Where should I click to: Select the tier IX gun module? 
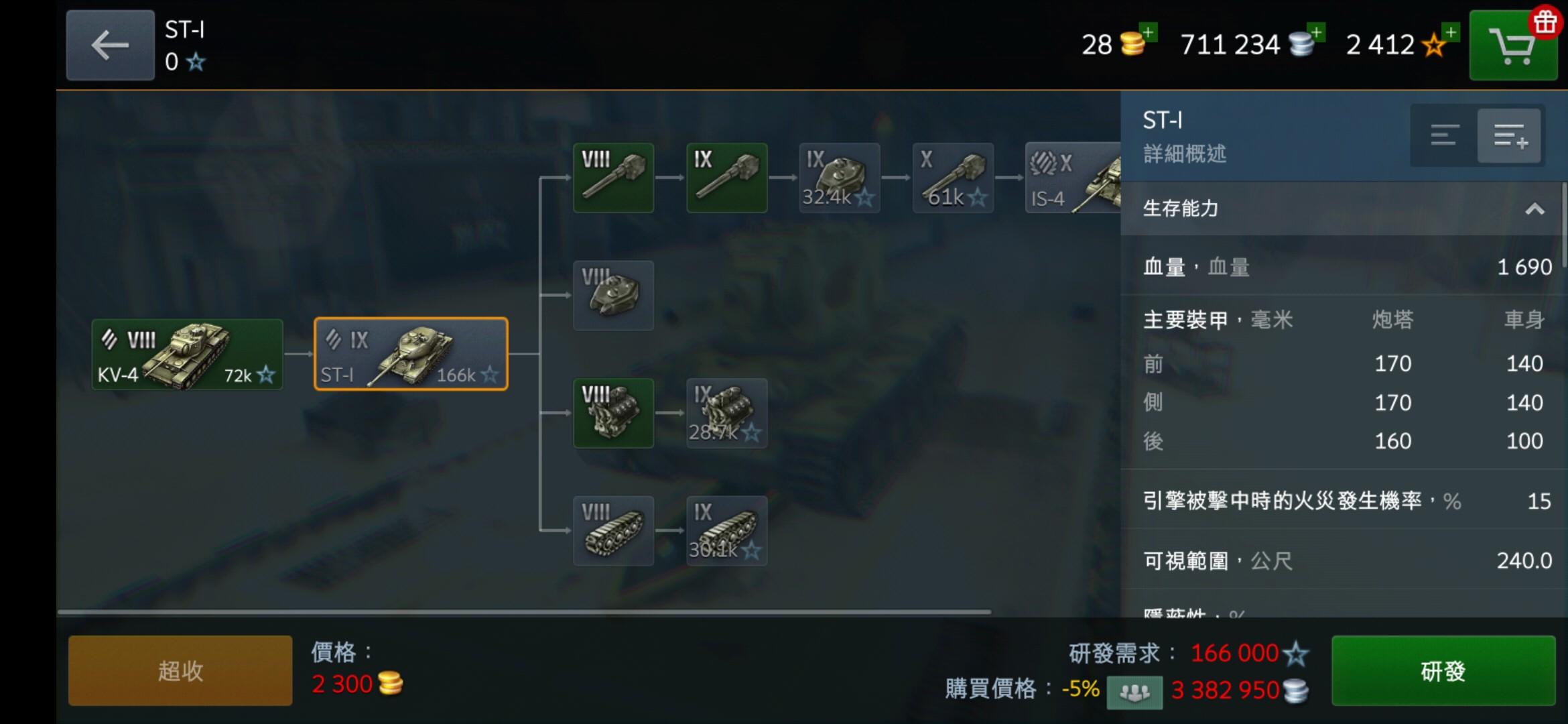(x=727, y=178)
